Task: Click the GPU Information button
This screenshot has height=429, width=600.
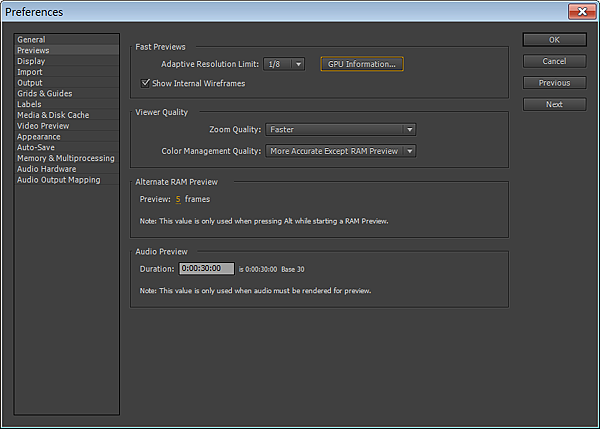Action: [x=362, y=64]
